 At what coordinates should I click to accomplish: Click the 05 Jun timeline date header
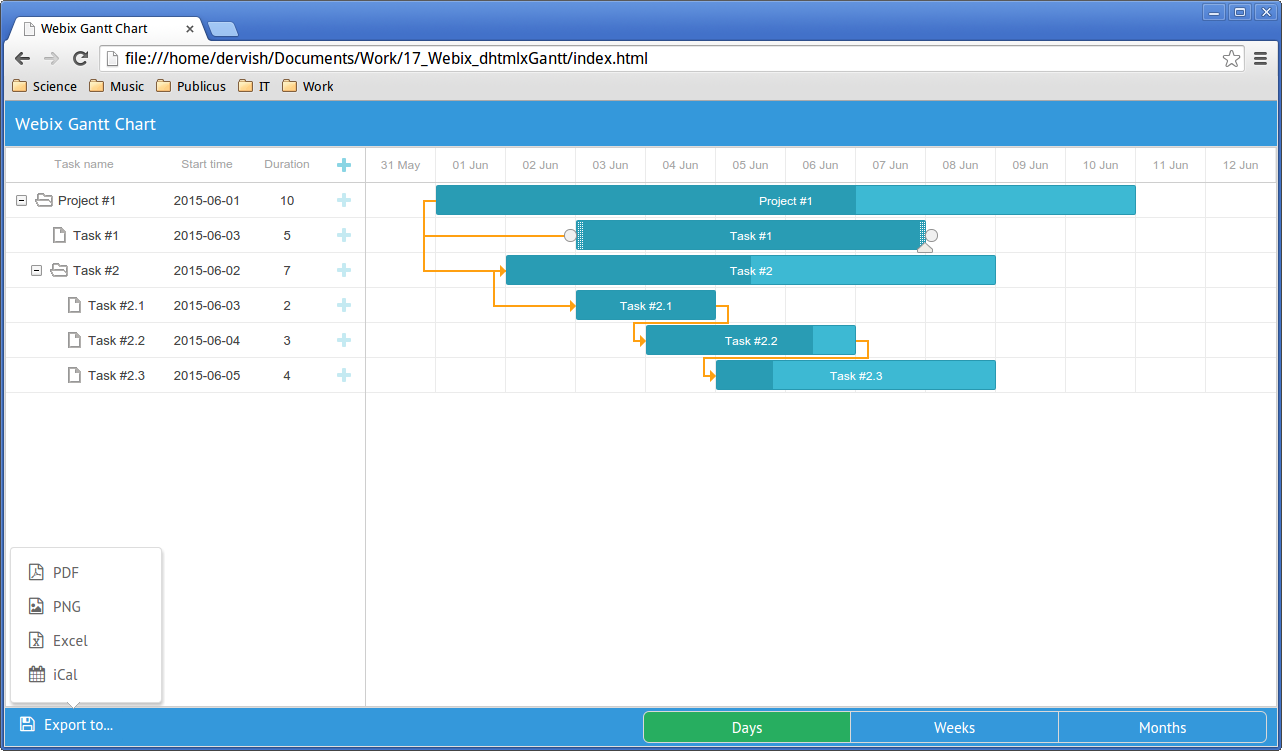pos(751,165)
